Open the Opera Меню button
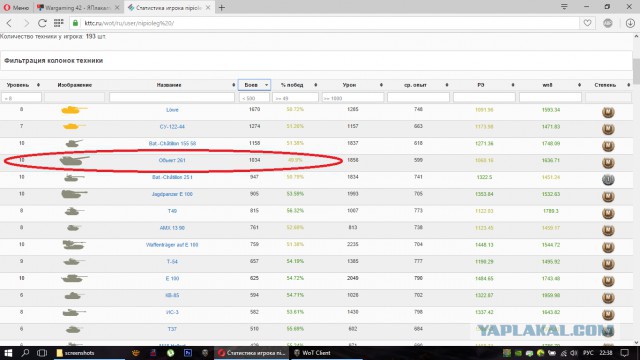This screenshot has width=640, height=360. point(16,7)
